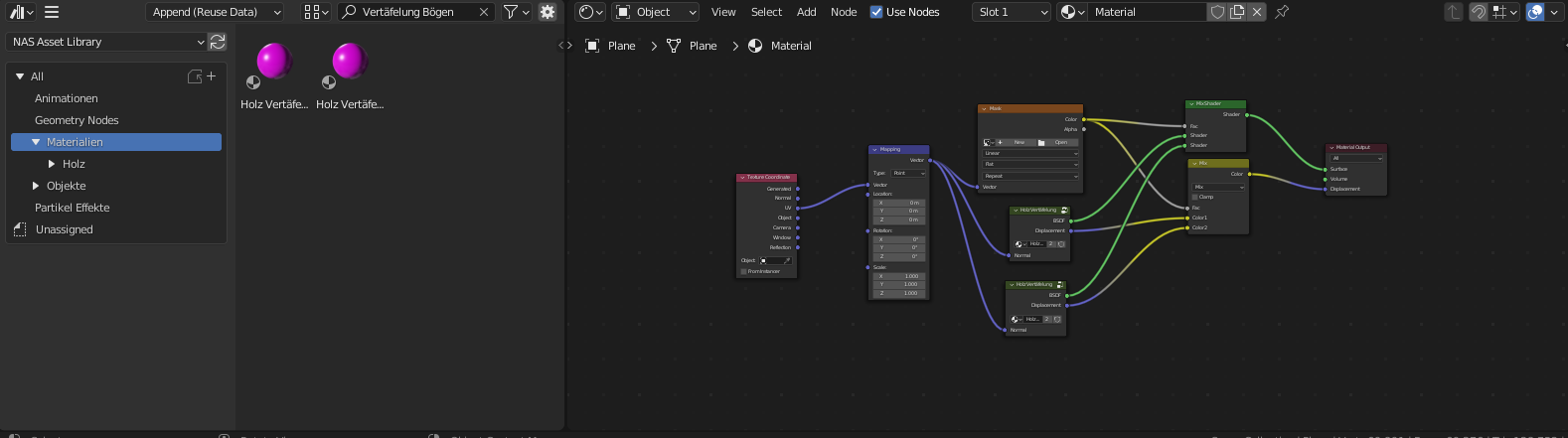Collapse the Mapping node
Viewport: 1568px width, 438px height.
coord(874,149)
